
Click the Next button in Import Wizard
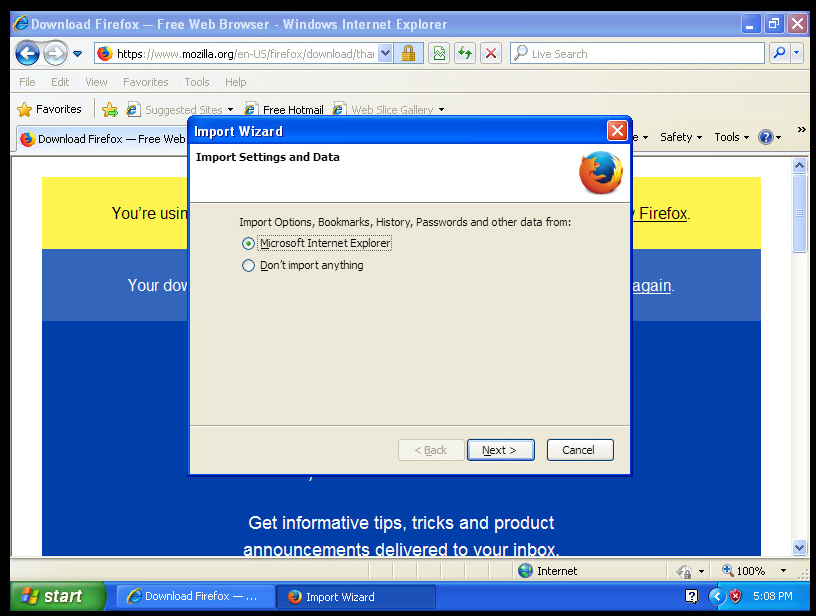[501, 450]
